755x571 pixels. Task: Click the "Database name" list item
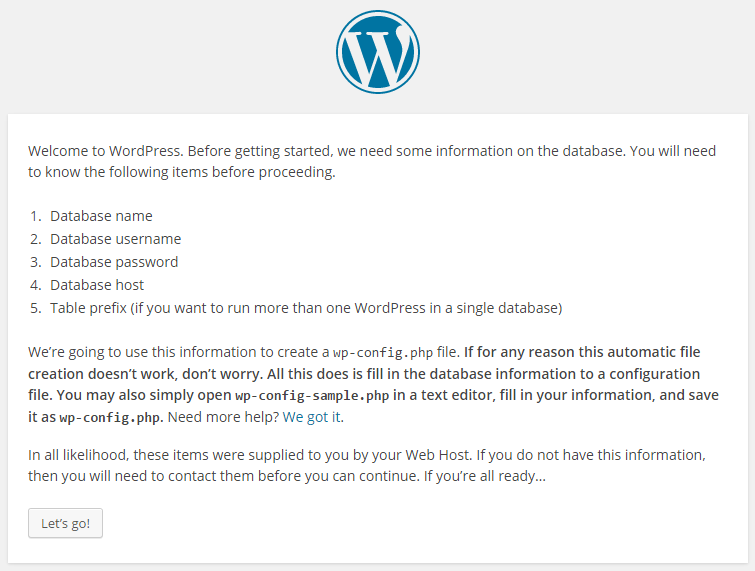(101, 216)
